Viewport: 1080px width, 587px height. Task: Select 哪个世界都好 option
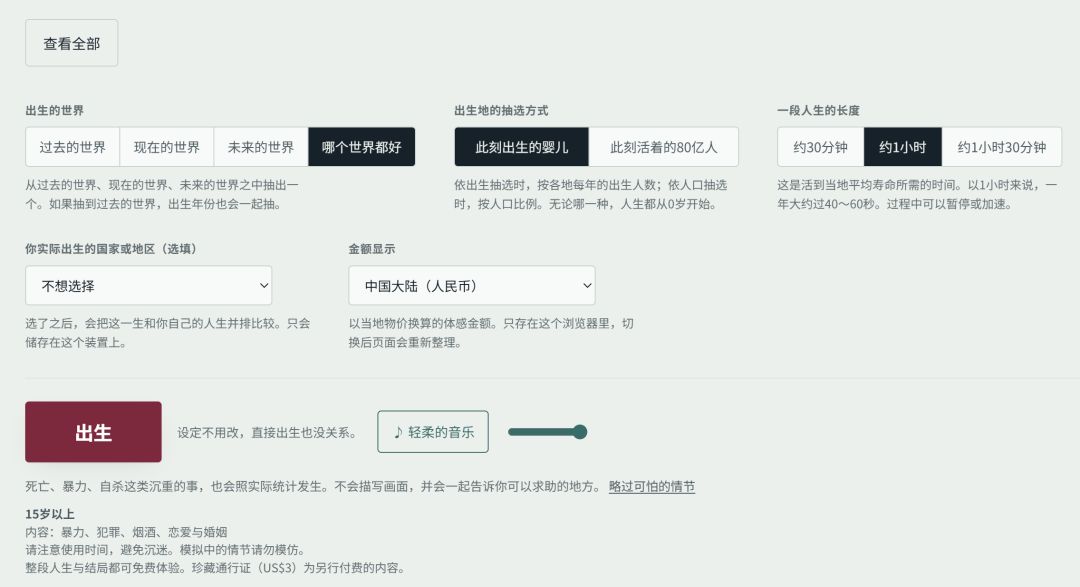tap(362, 147)
